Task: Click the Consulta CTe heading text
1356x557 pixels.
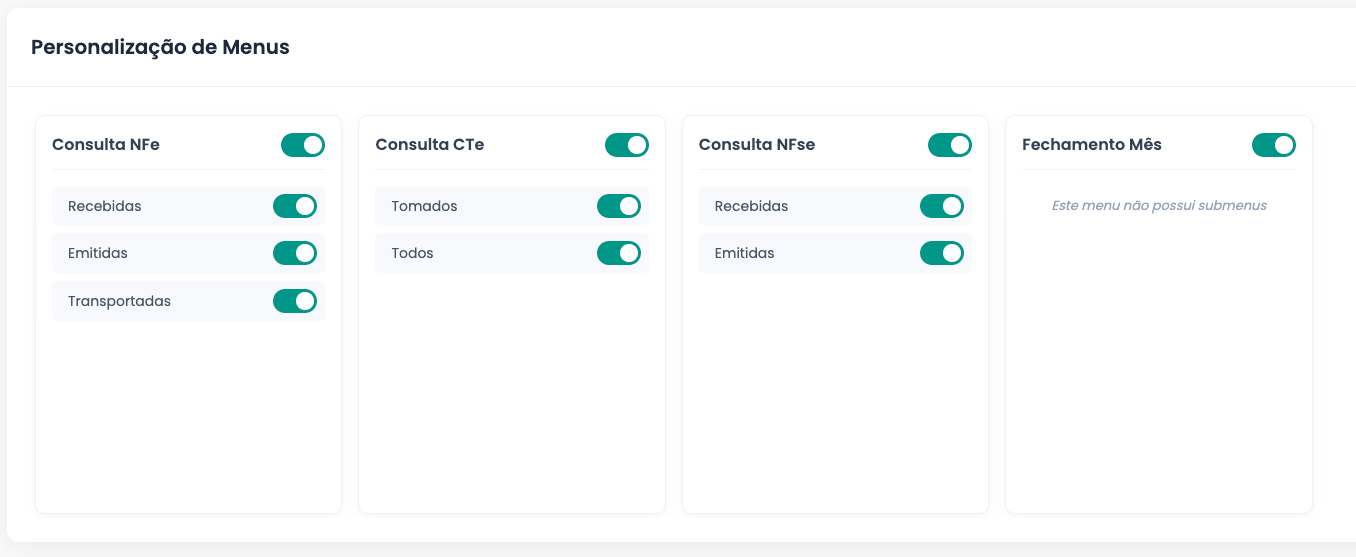Action: [x=430, y=145]
